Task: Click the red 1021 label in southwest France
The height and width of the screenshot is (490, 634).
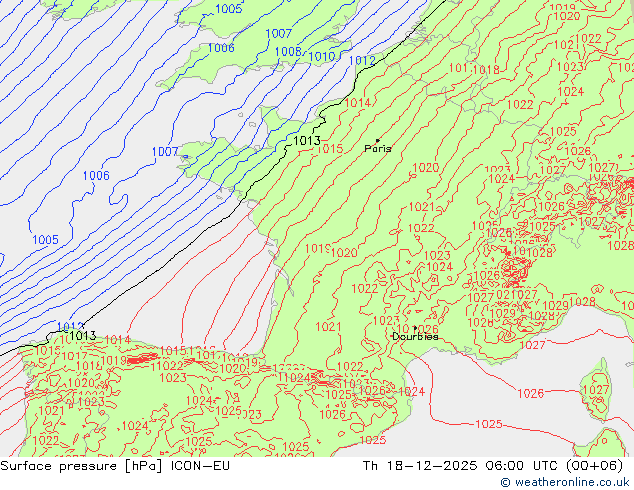Action: [328, 327]
